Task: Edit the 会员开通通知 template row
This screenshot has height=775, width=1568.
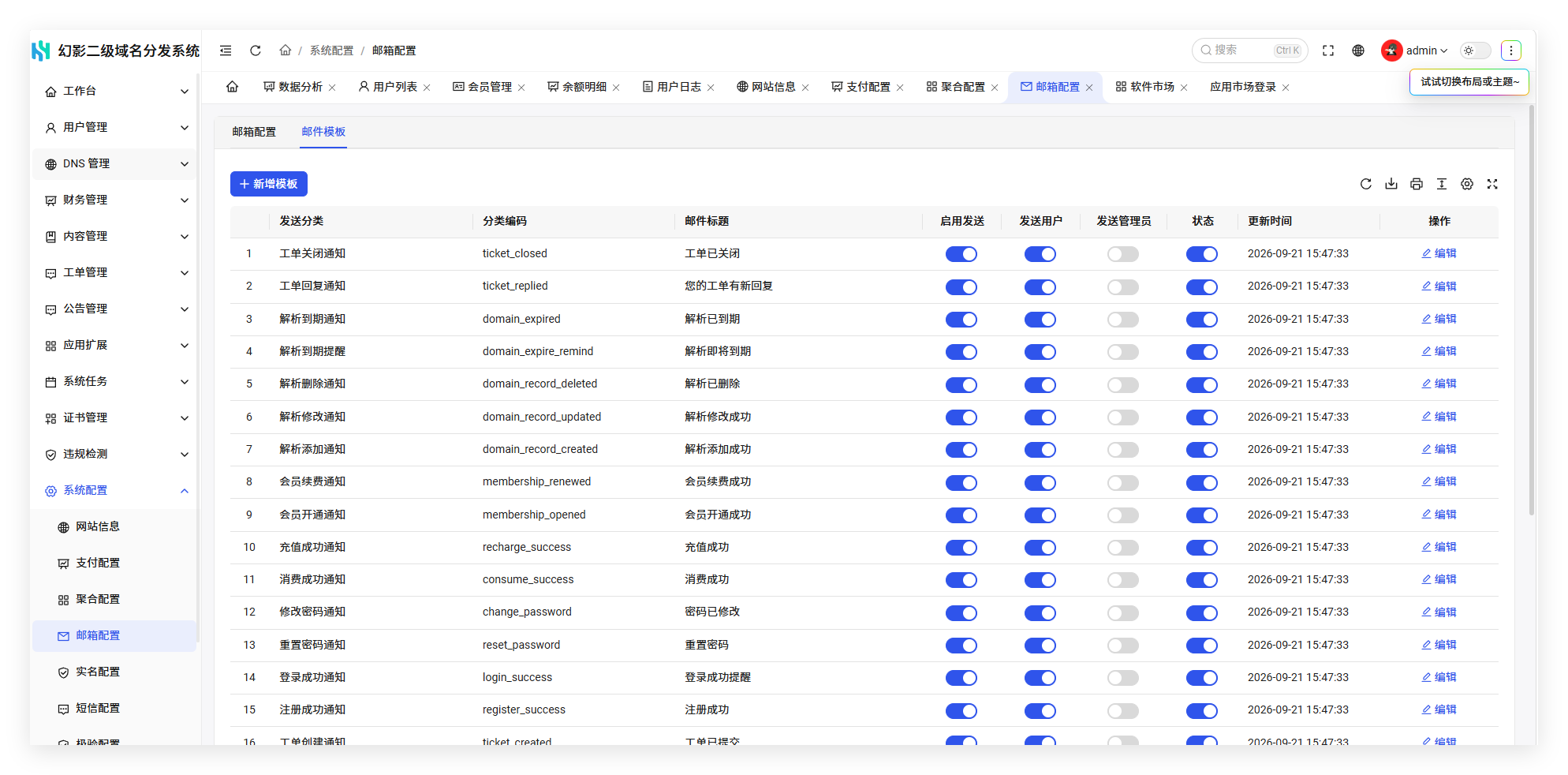Action: tap(1439, 515)
